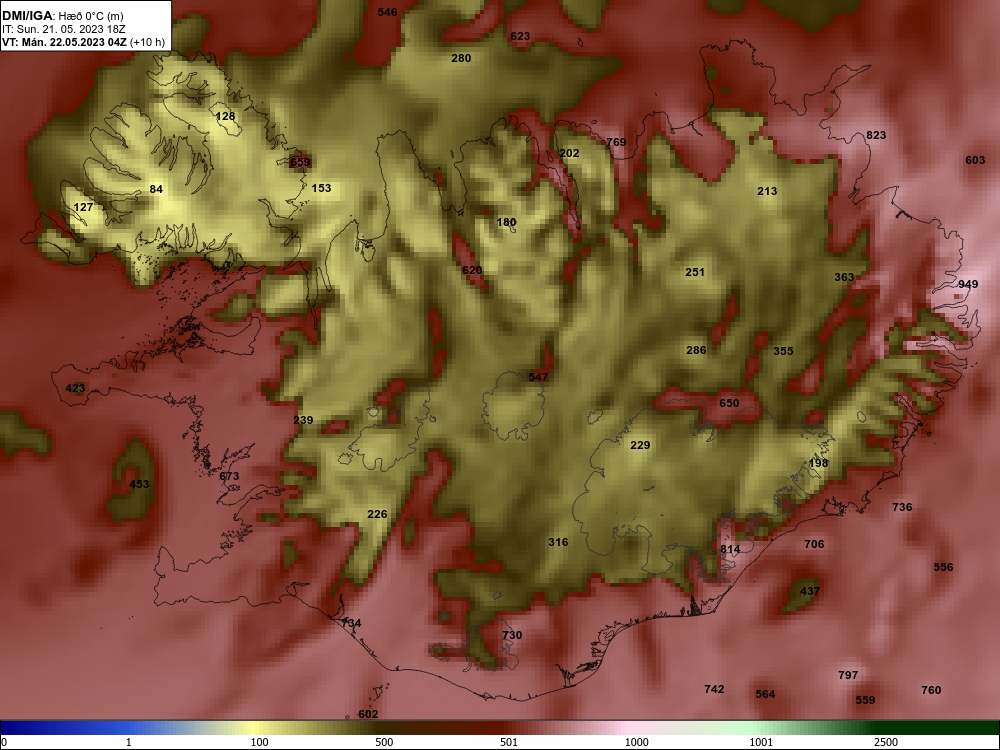Select the map value 239
The width and height of the screenshot is (1000, 750).
pyautogui.click(x=304, y=420)
